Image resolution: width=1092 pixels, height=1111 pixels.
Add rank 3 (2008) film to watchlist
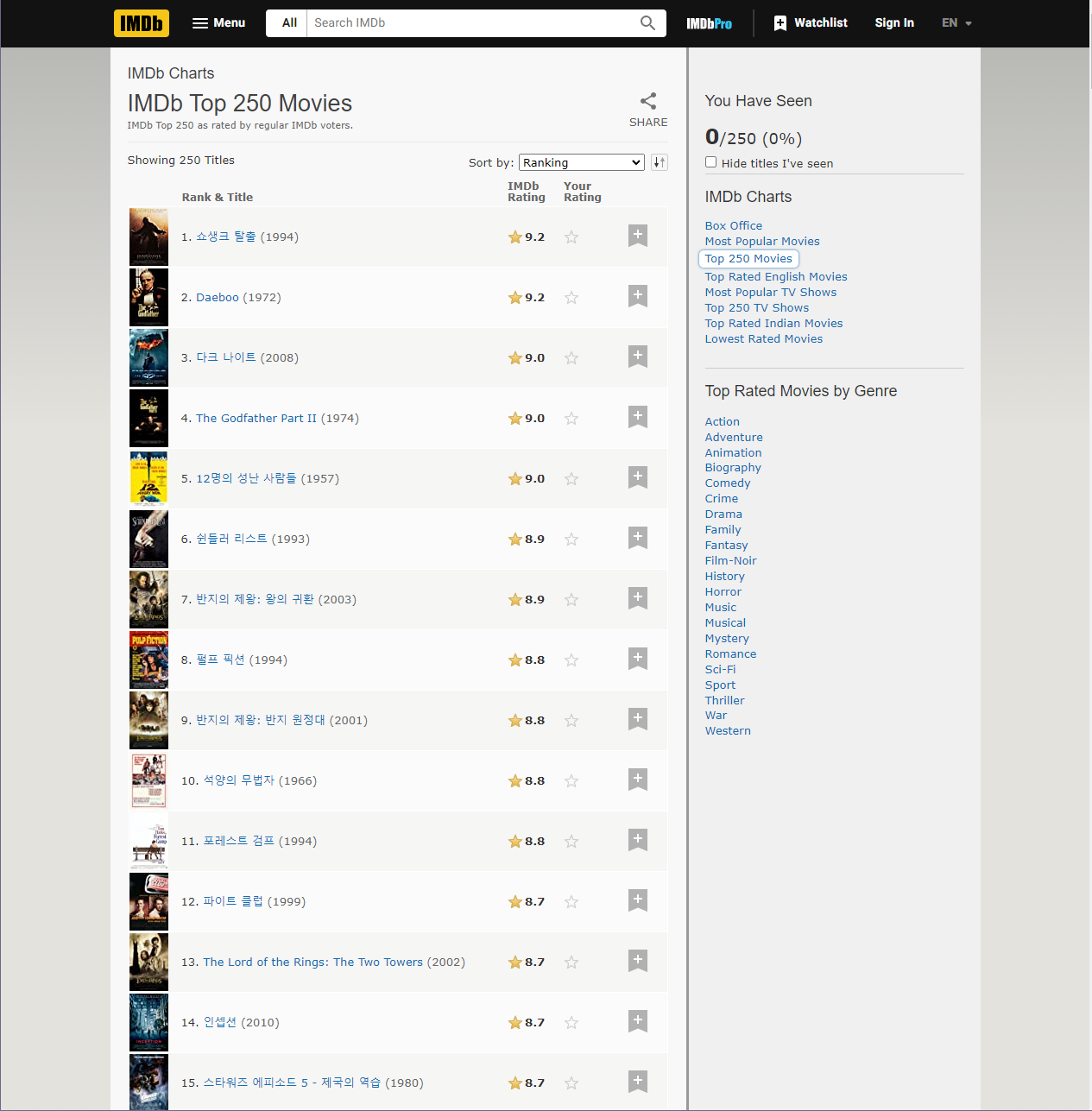point(638,357)
